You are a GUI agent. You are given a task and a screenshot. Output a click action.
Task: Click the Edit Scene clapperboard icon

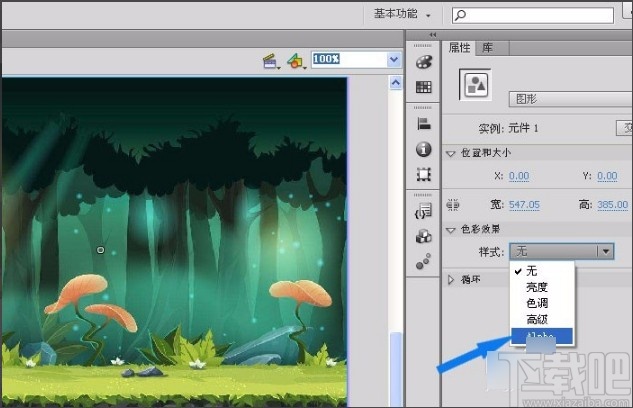[x=270, y=61]
